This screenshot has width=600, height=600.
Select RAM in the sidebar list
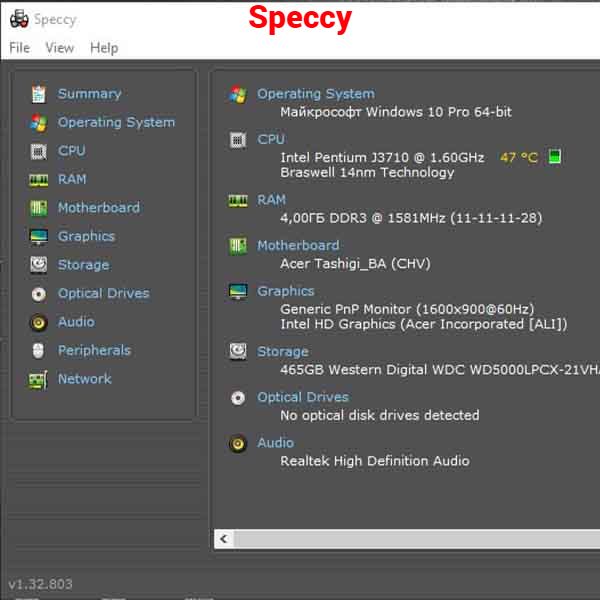[x=72, y=179]
